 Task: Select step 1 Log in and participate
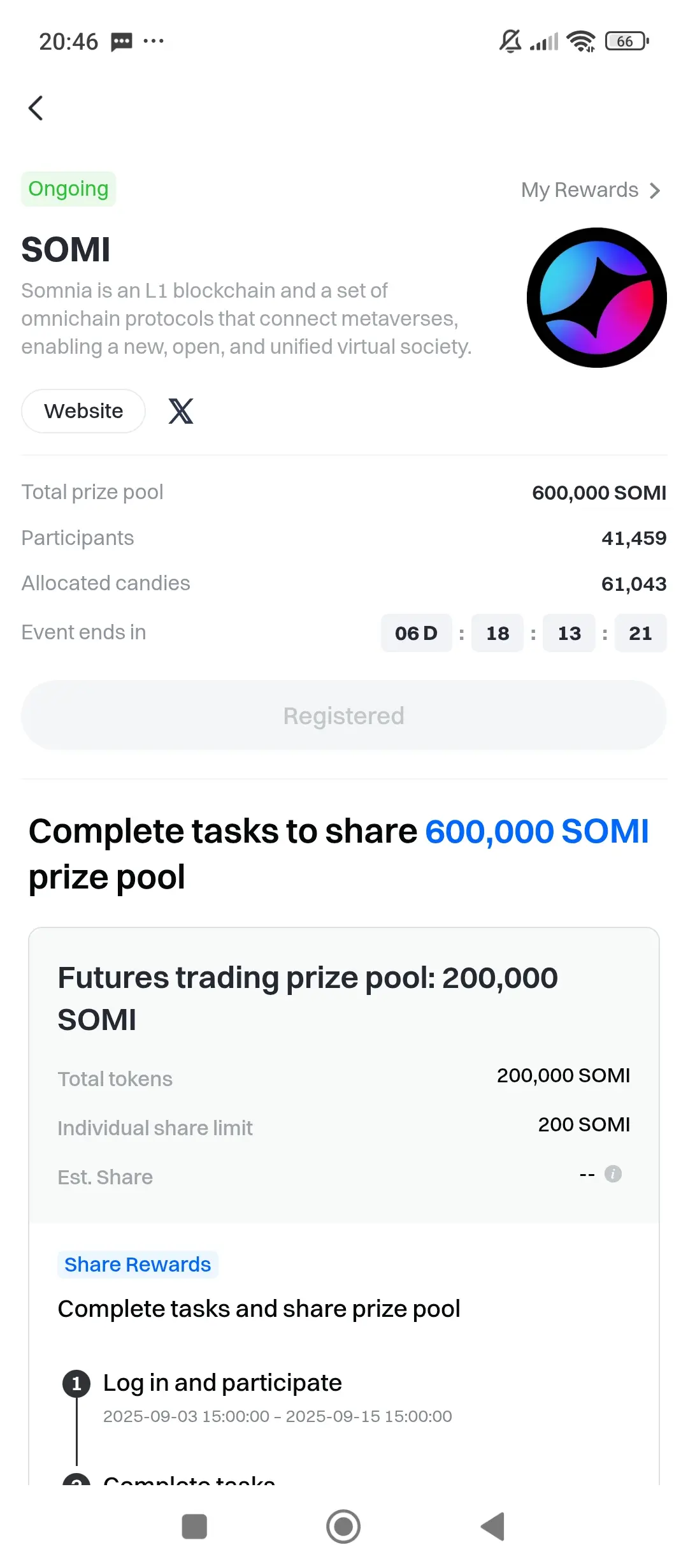click(x=222, y=1383)
